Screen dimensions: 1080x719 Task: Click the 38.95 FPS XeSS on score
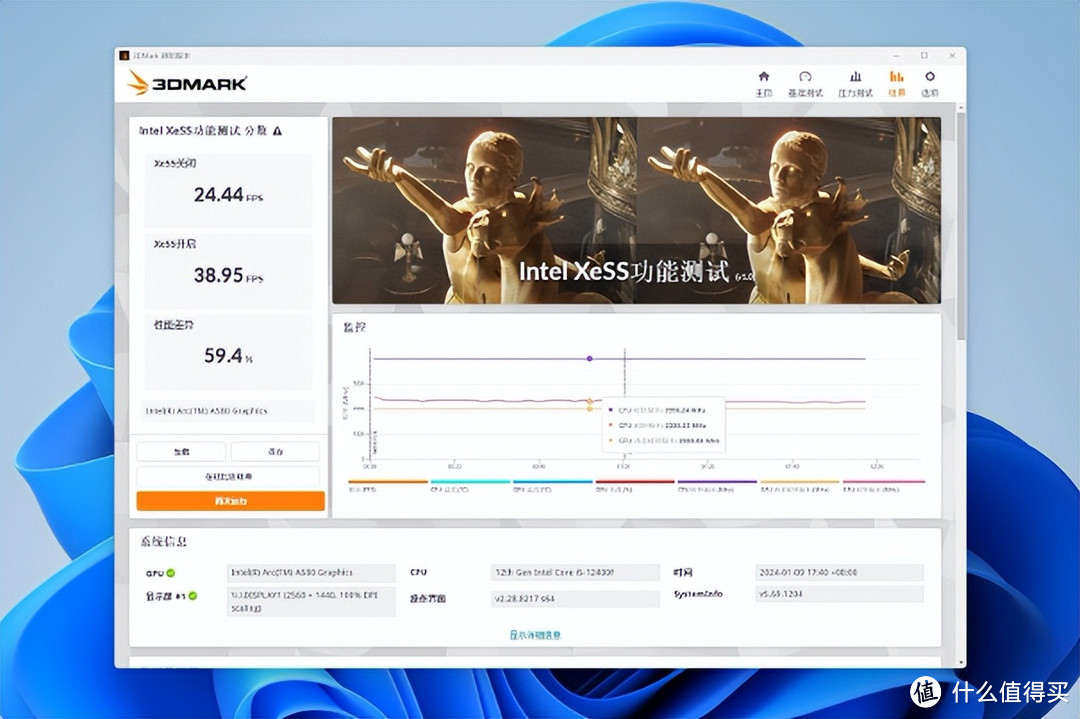[228, 275]
